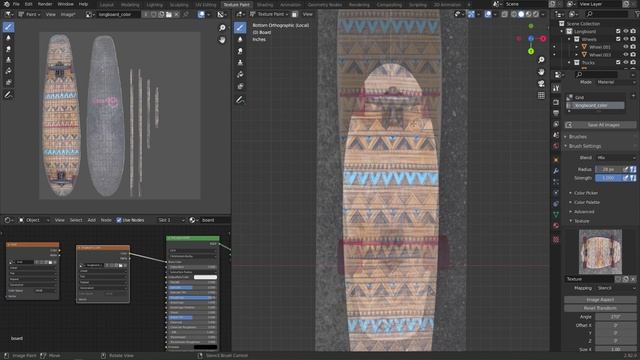640x360 pixels.
Task: Open the Object Data properties tab icon
Action: pos(556,214)
